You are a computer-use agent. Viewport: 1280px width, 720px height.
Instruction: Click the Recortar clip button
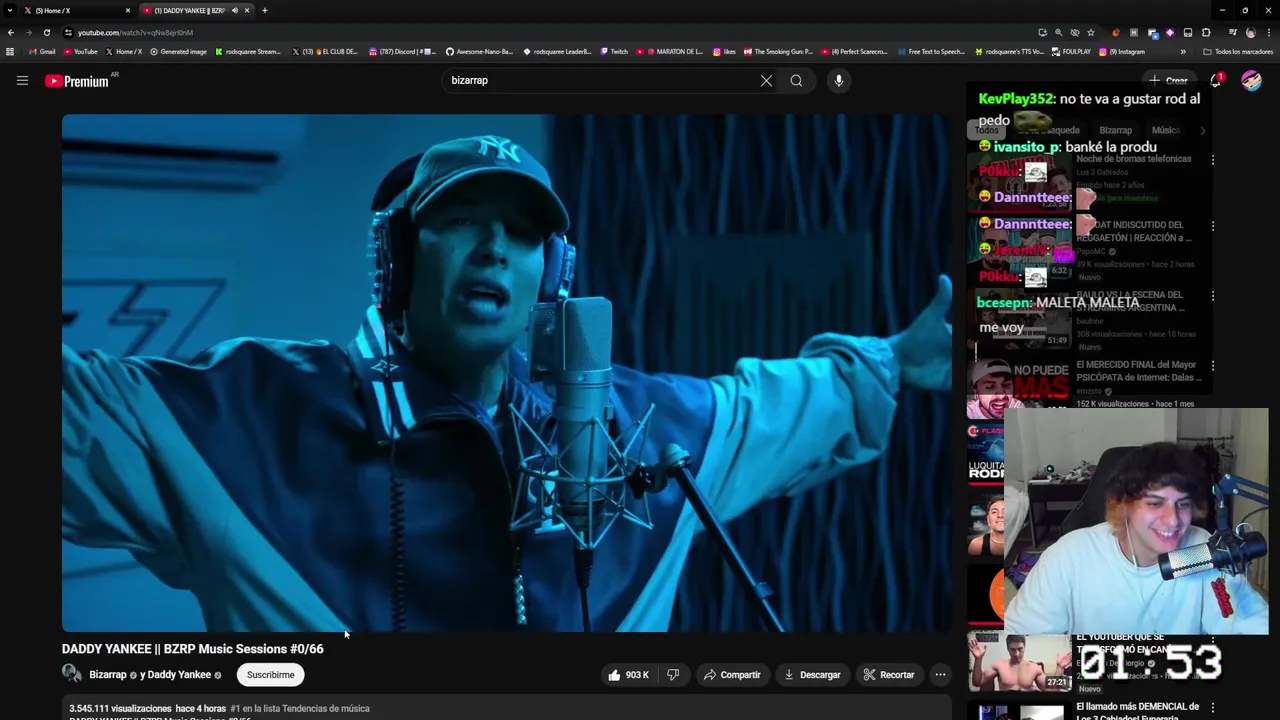point(889,675)
